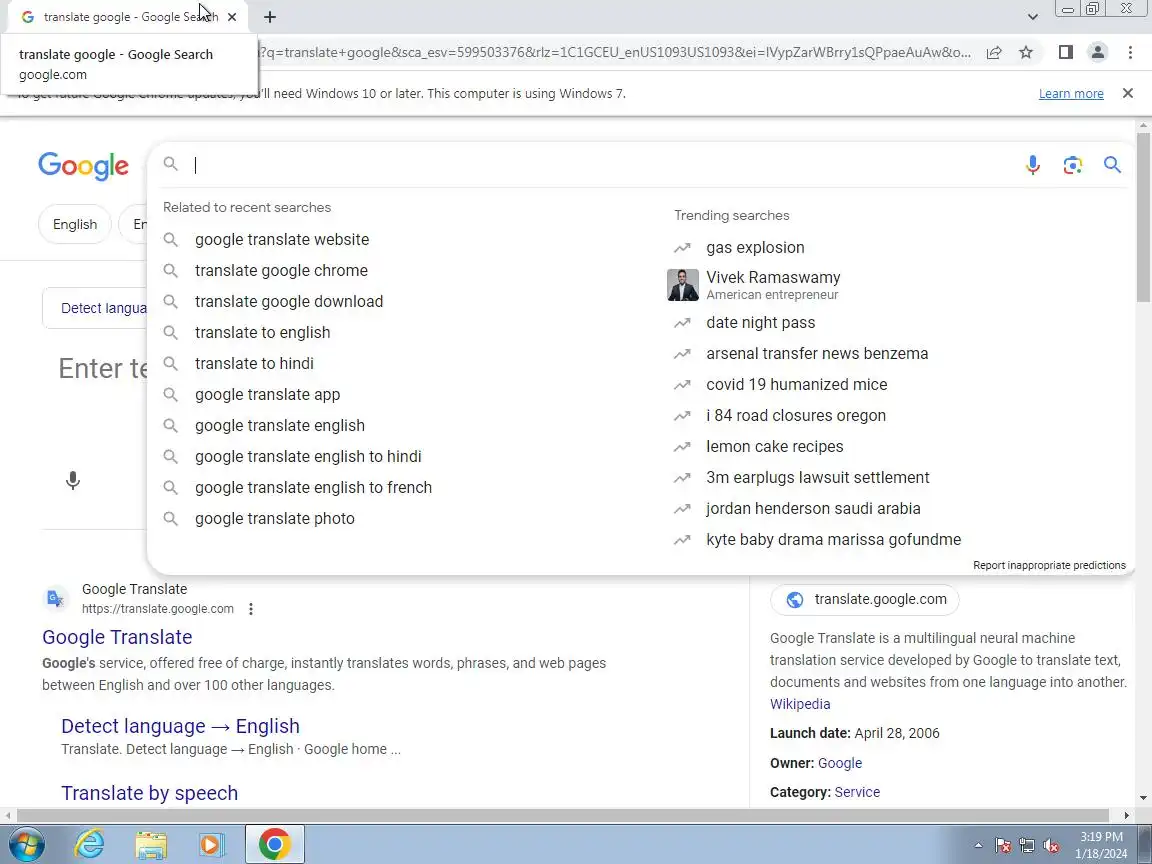This screenshot has width=1152, height=864.
Task: Select trending 3m earplugs lawsuit settlement
Action: (818, 478)
